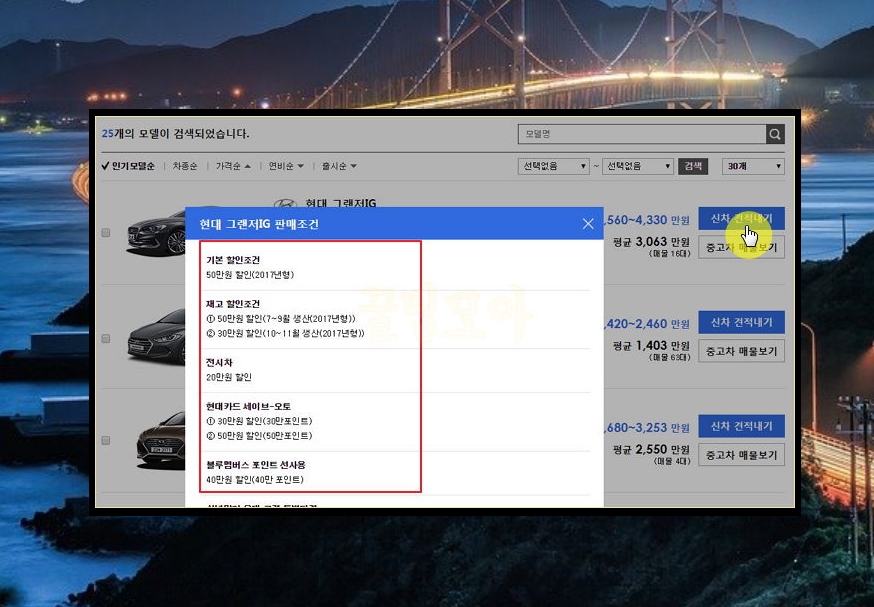Click the 평균 2,550 만원 price

pos(651,449)
